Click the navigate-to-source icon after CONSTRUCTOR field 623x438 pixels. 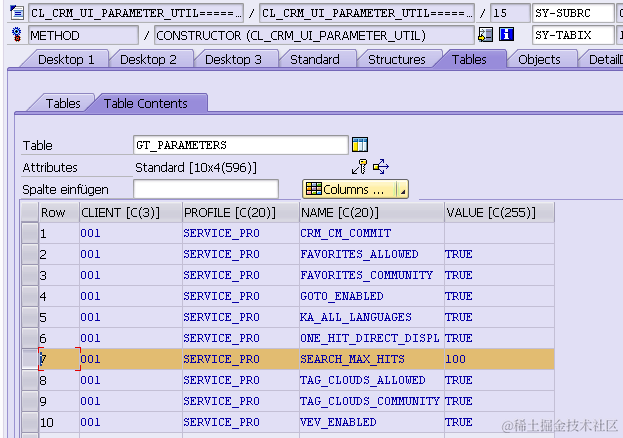(485, 35)
